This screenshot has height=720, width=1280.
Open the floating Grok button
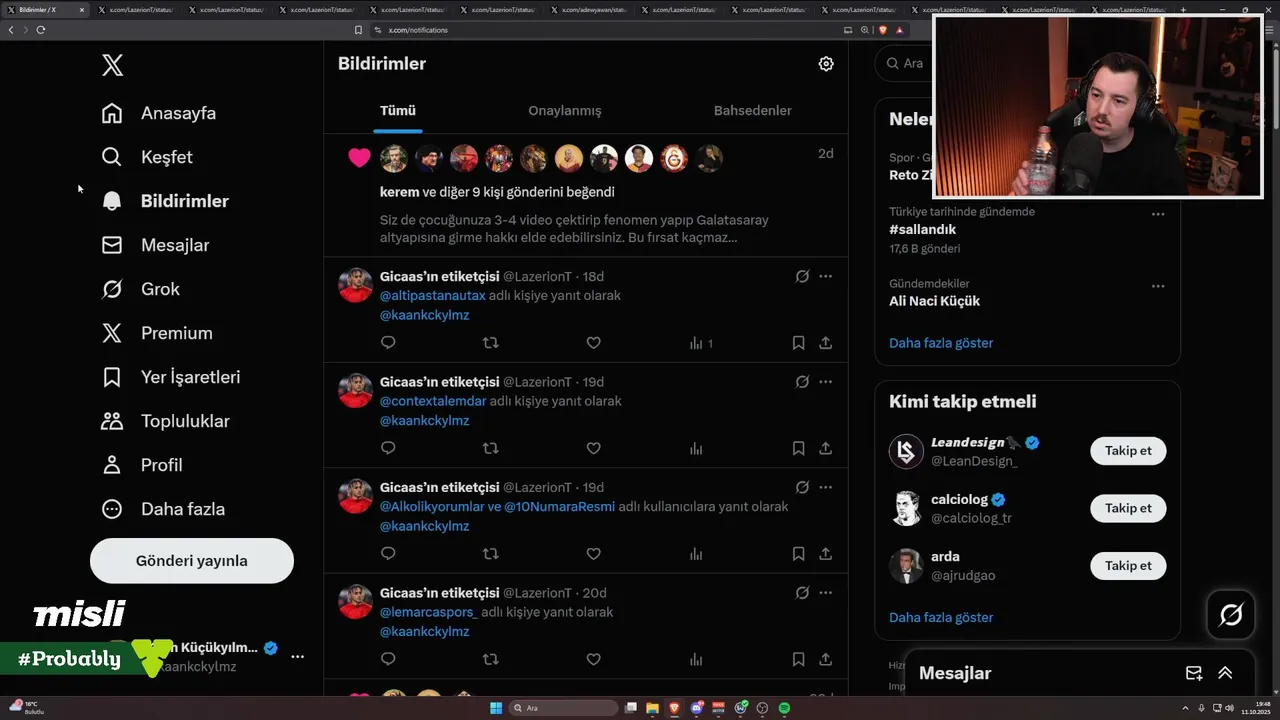coord(1231,615)
